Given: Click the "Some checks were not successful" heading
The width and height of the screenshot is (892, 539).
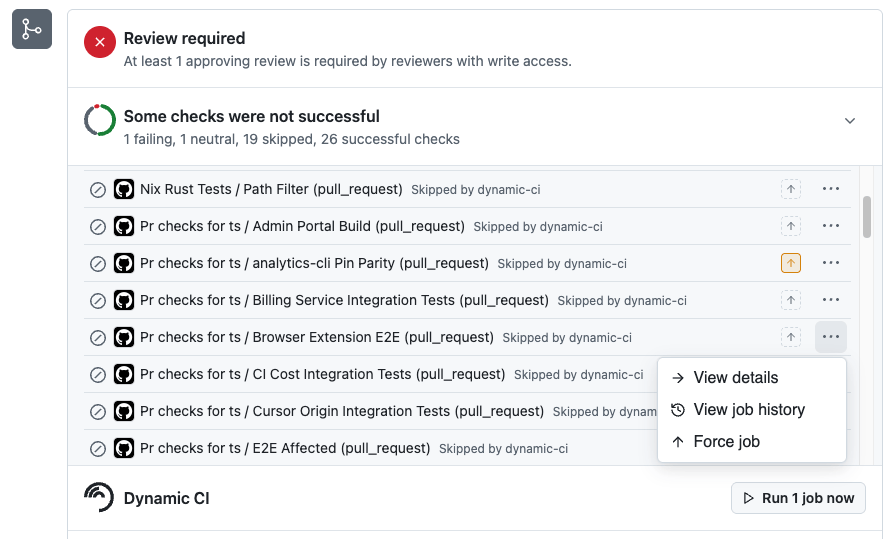Looking at the screenshot, I should pos(251,116).
